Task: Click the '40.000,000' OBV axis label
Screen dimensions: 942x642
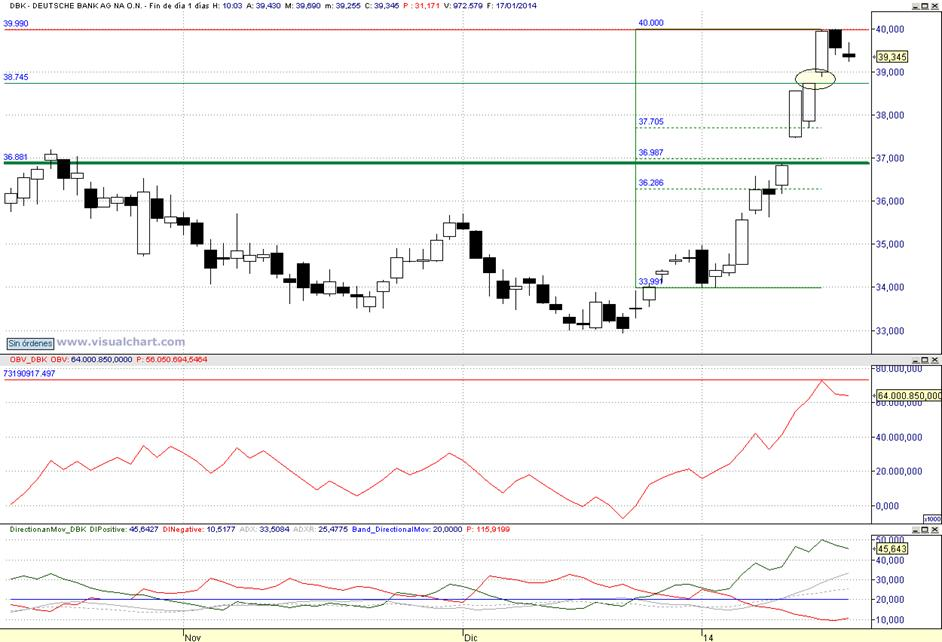Action: [x=899, y=437]
